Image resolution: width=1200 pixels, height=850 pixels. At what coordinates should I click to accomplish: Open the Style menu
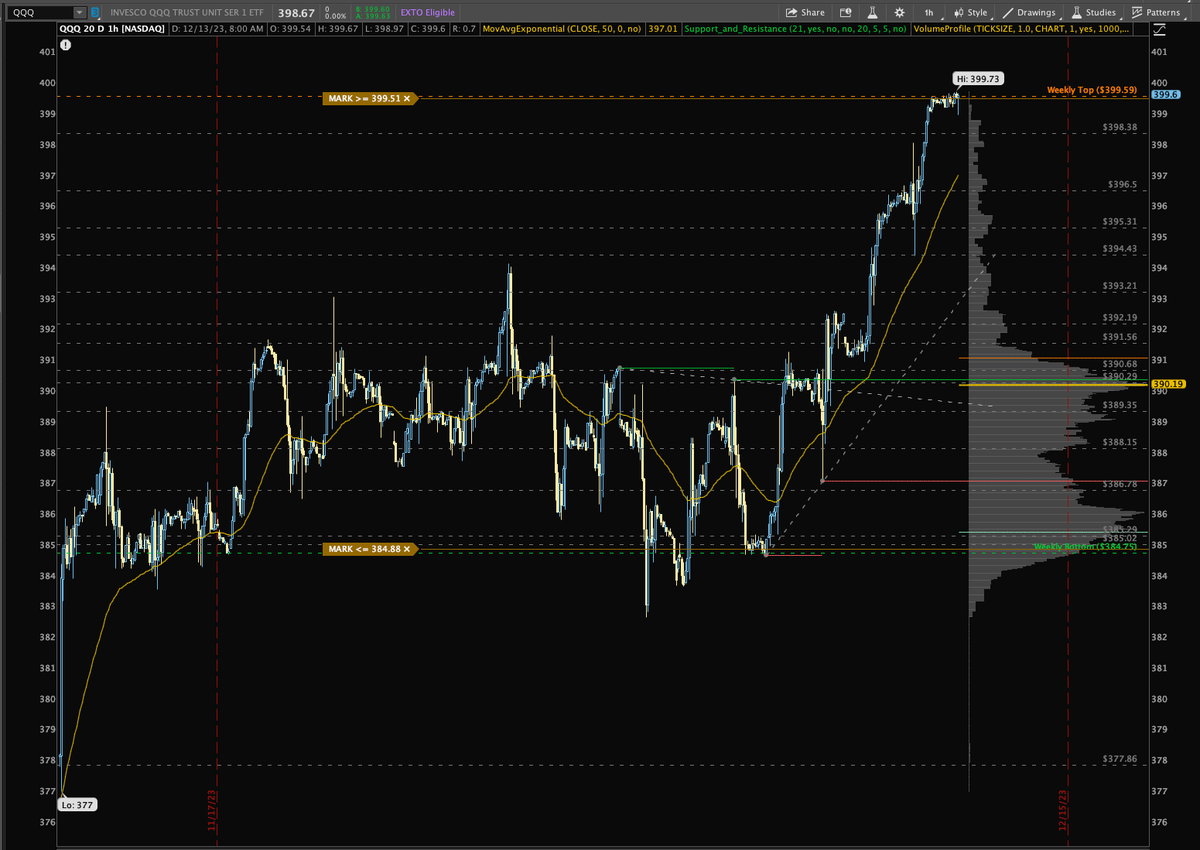(971, 12)
